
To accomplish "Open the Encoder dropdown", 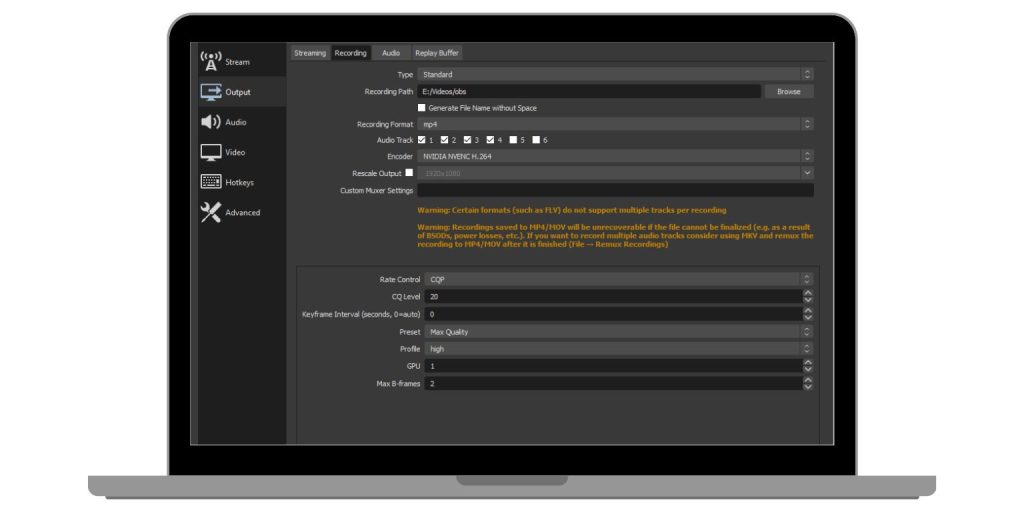I will [615, 156].
